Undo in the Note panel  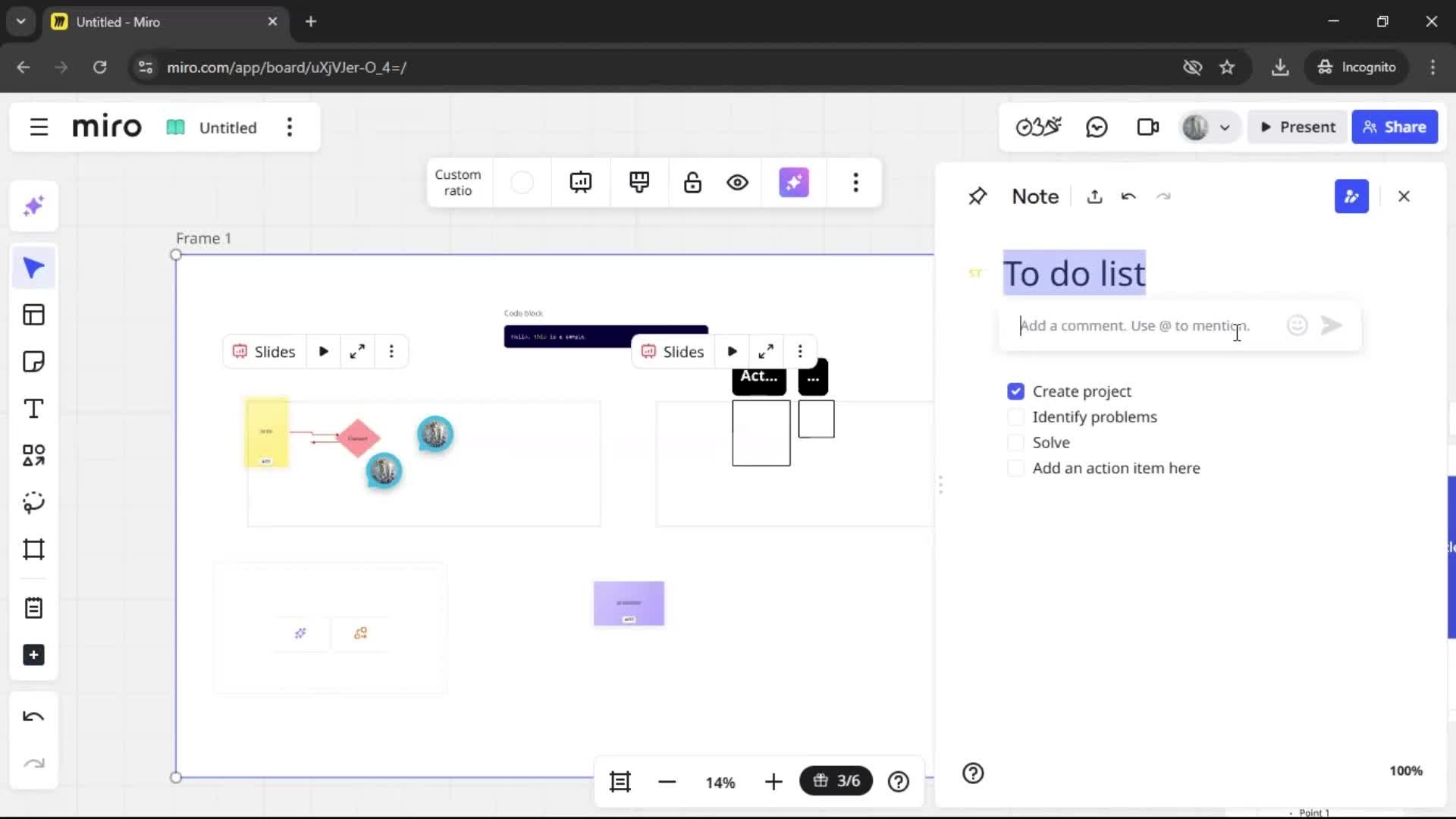1128,196
